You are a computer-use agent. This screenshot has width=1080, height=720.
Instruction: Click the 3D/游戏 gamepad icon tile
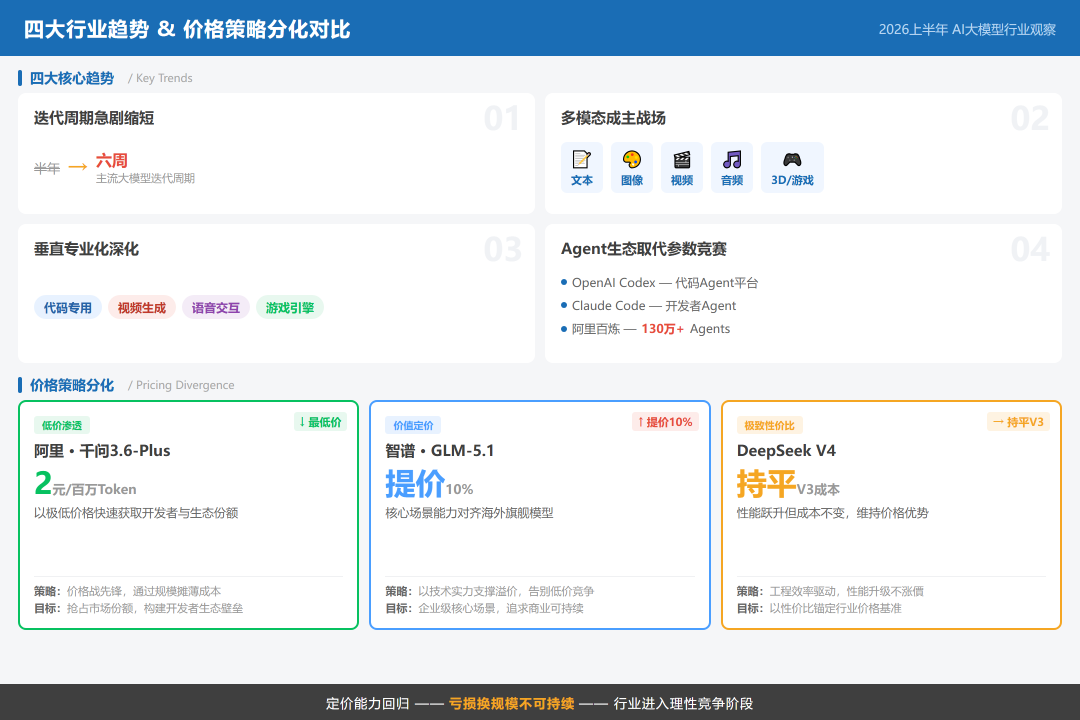tap(792, 167)
